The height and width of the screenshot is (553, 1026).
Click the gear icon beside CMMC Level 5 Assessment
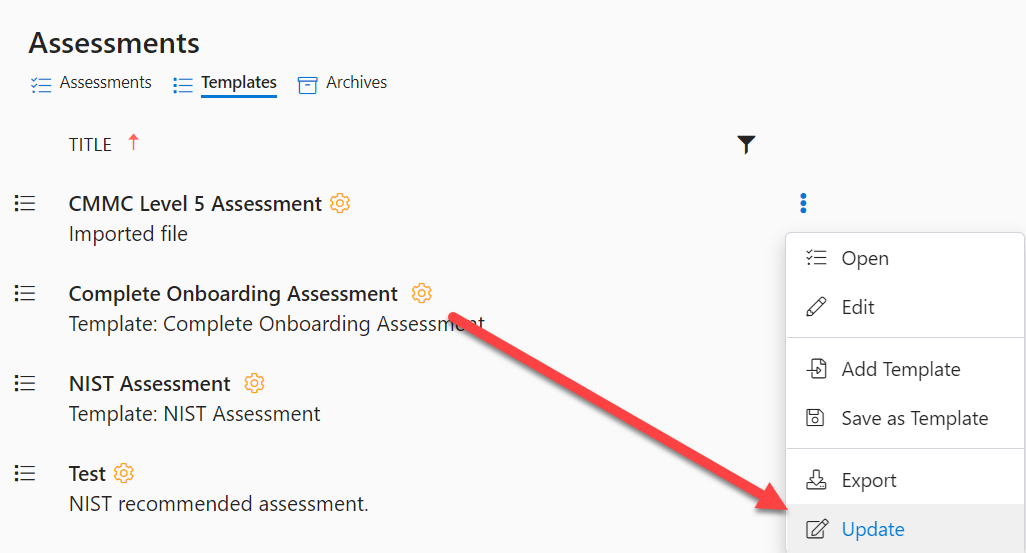[340, 204]
